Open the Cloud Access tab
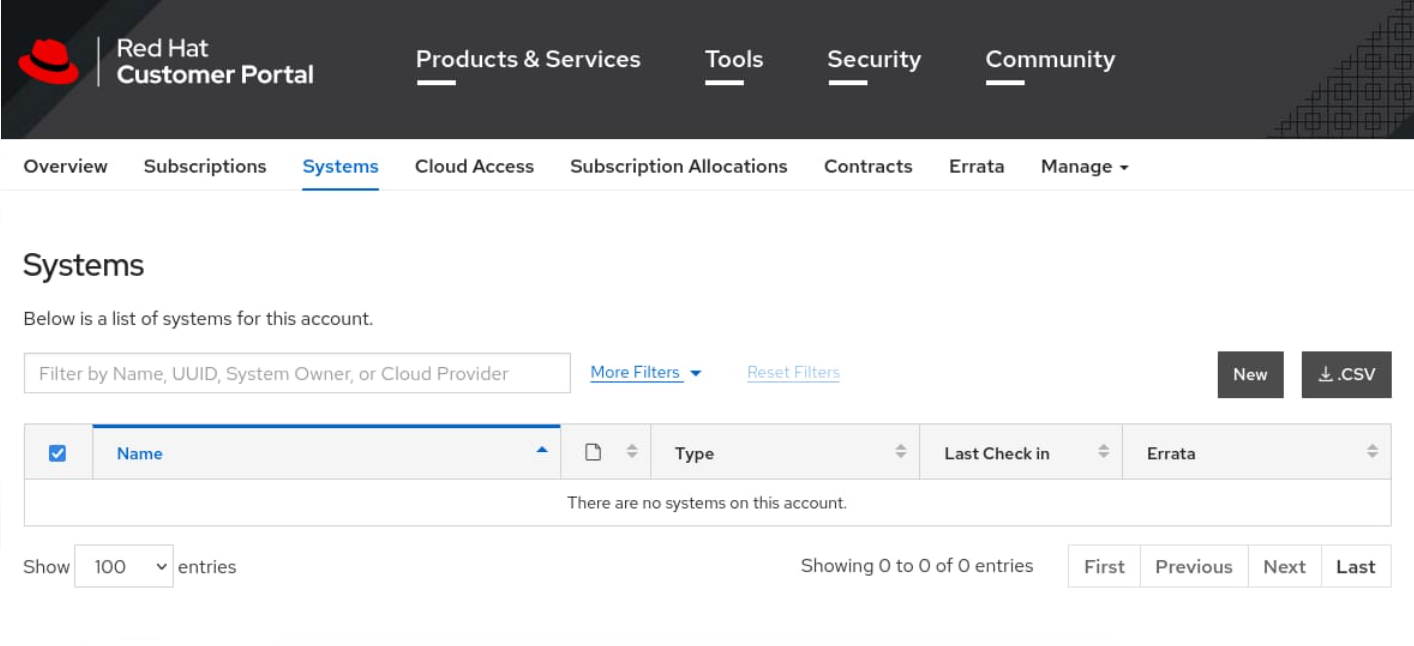Image resolution: width=1414 pixels, height=646 pixels. [474, 166]
